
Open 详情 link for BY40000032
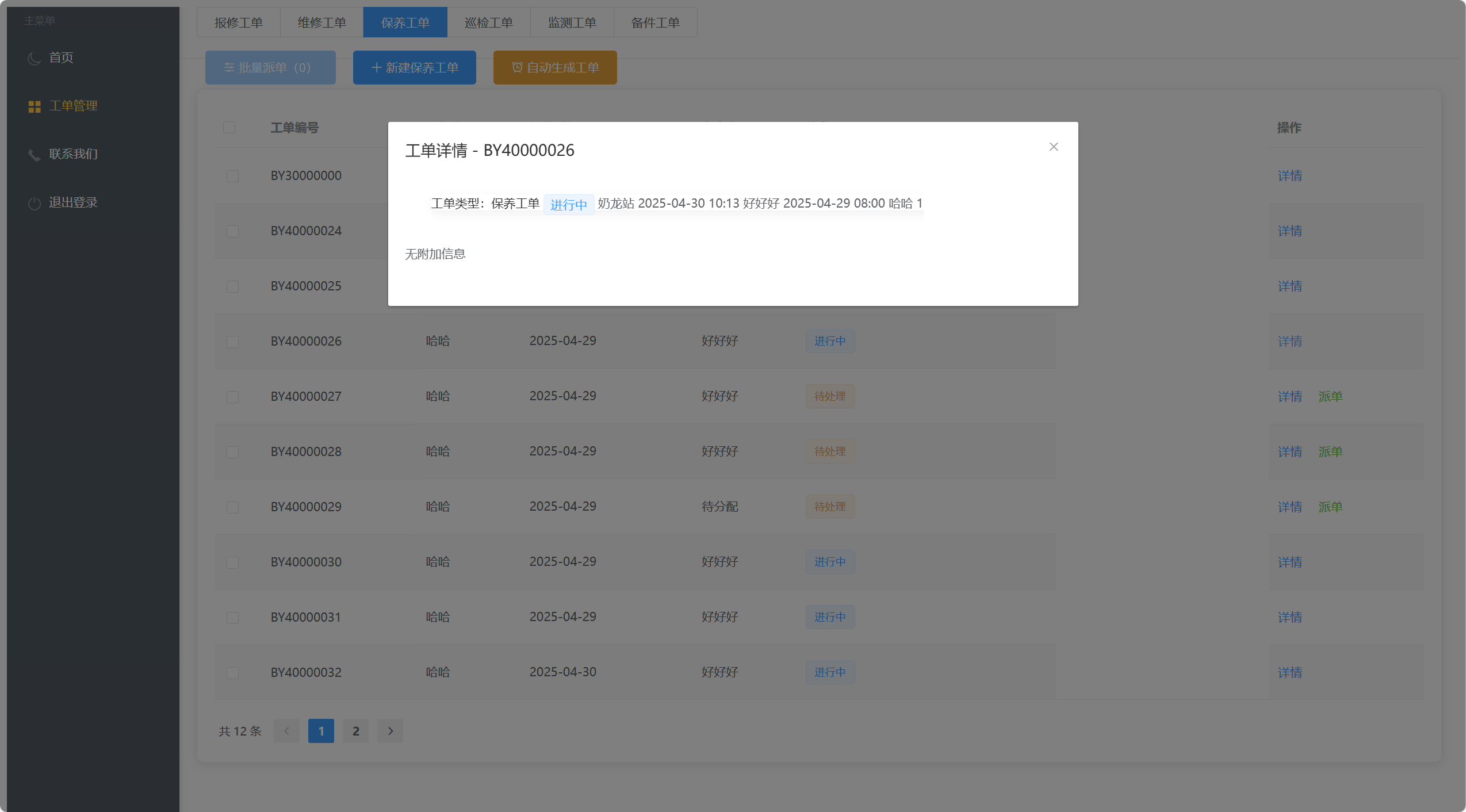point(1289,672)
